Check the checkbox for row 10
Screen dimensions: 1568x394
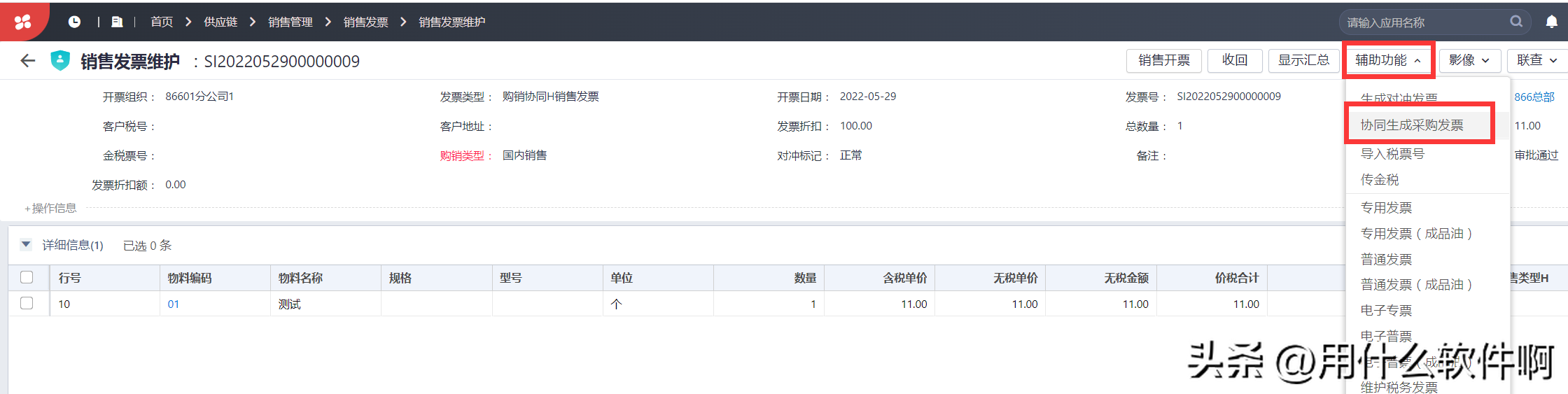click(x=27, y=304)
